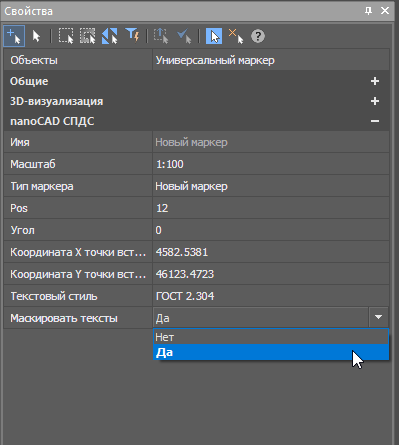Pin the Свойства panel
The width and height of the screenshot is (399, 445).
point(368,11)
